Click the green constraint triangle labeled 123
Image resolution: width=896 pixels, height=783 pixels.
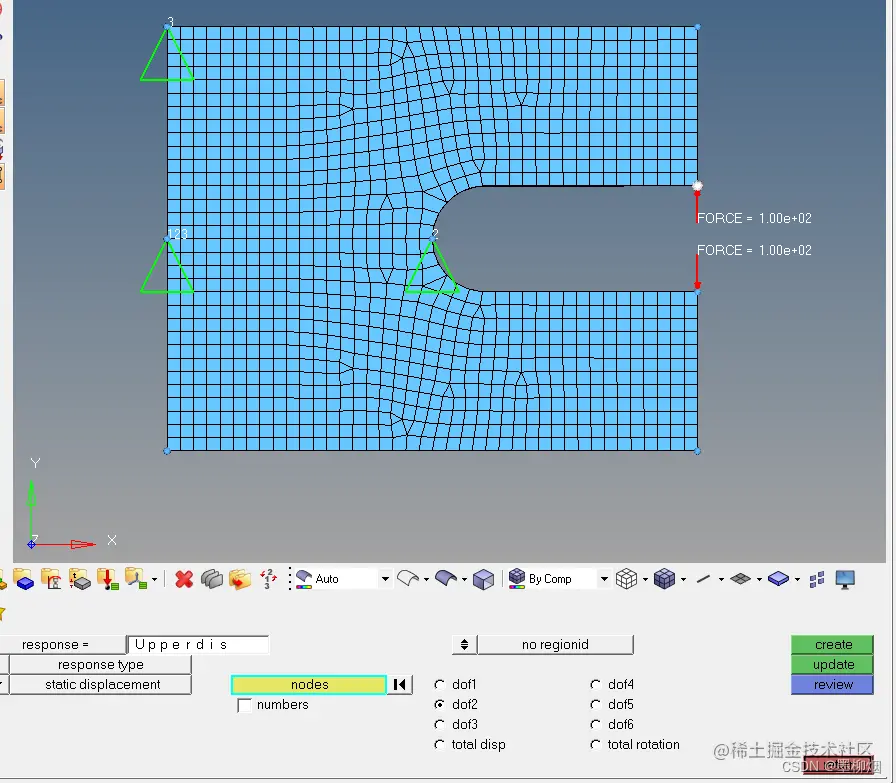pyautogui.click(x=167, y=266)
